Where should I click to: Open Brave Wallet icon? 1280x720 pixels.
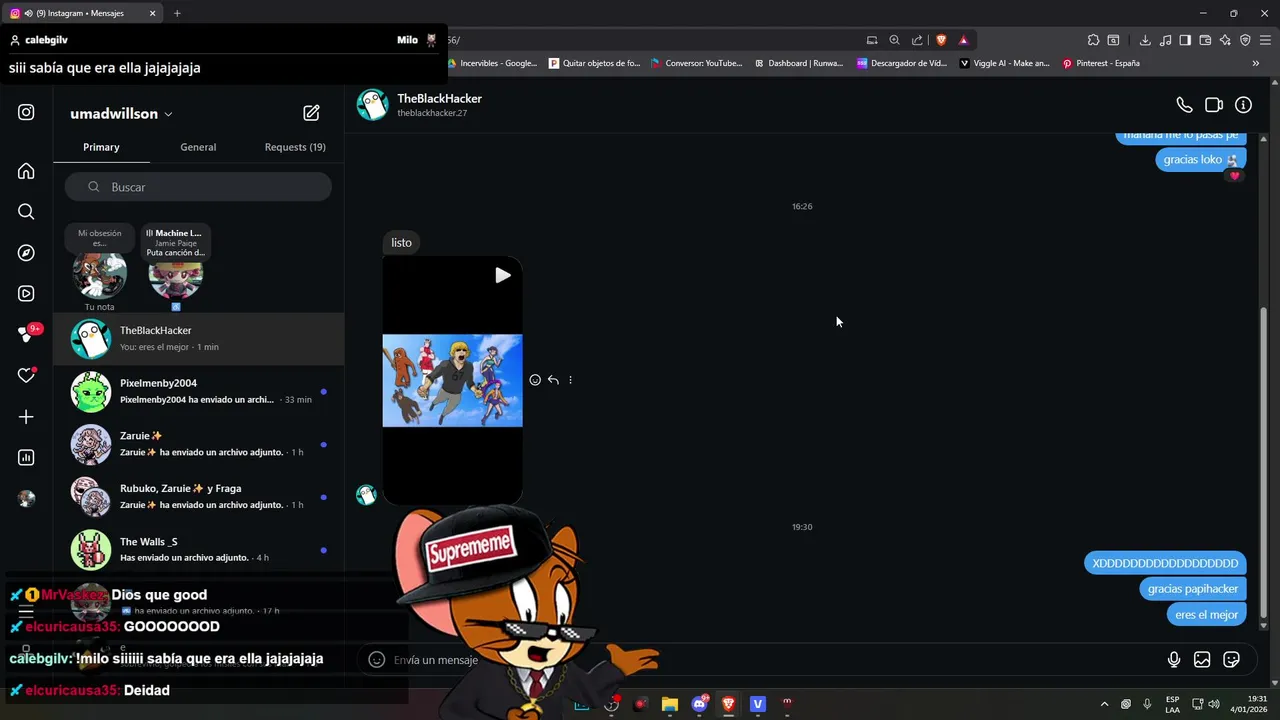[1205, 40]
